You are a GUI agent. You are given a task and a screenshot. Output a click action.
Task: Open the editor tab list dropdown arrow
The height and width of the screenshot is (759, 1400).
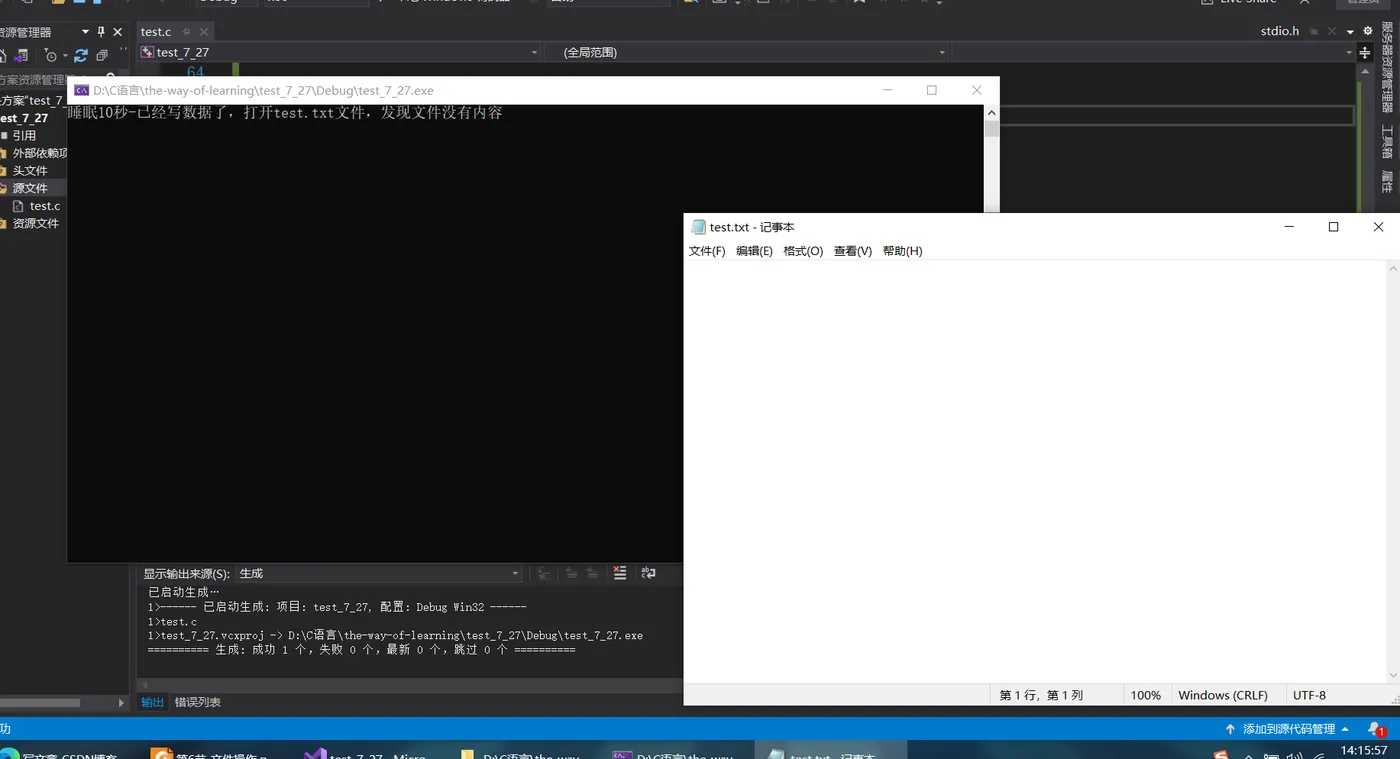(1350, 32)
